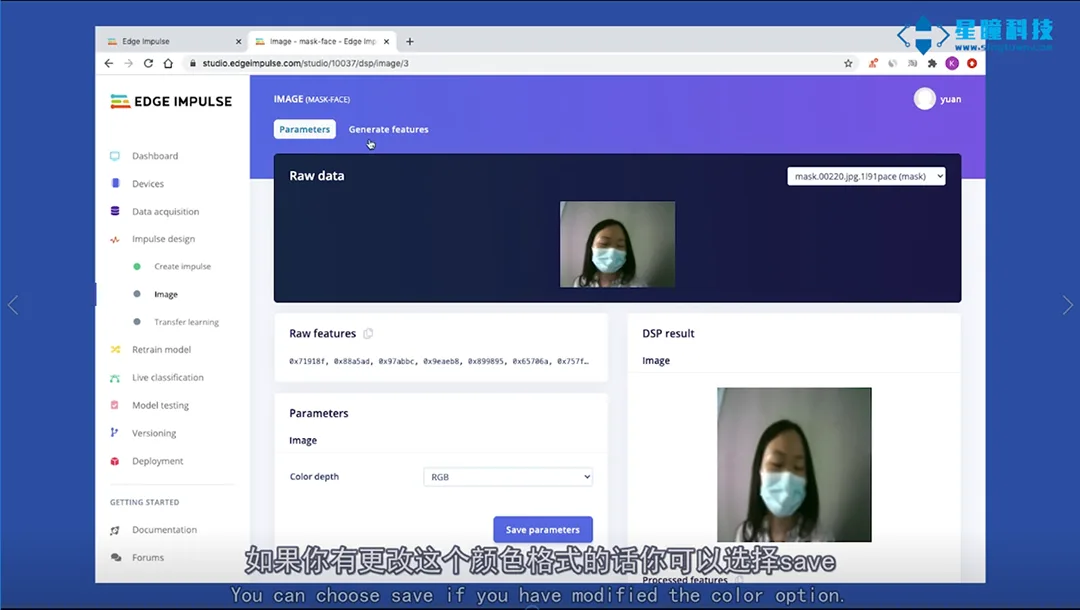The height and width of the screenshot is (610, 1080).
Task: Click the Devices sidebar icon
Action: tap(115, 184)
